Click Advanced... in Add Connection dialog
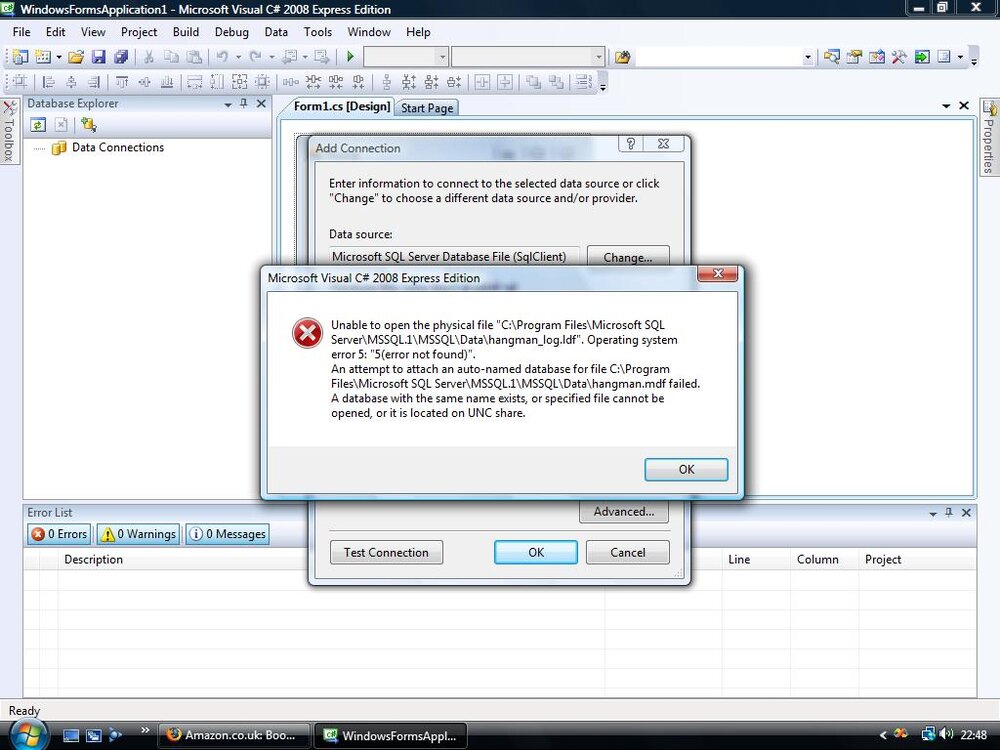The height and width of the screenshot is (750, 1000). click(624, 511)
